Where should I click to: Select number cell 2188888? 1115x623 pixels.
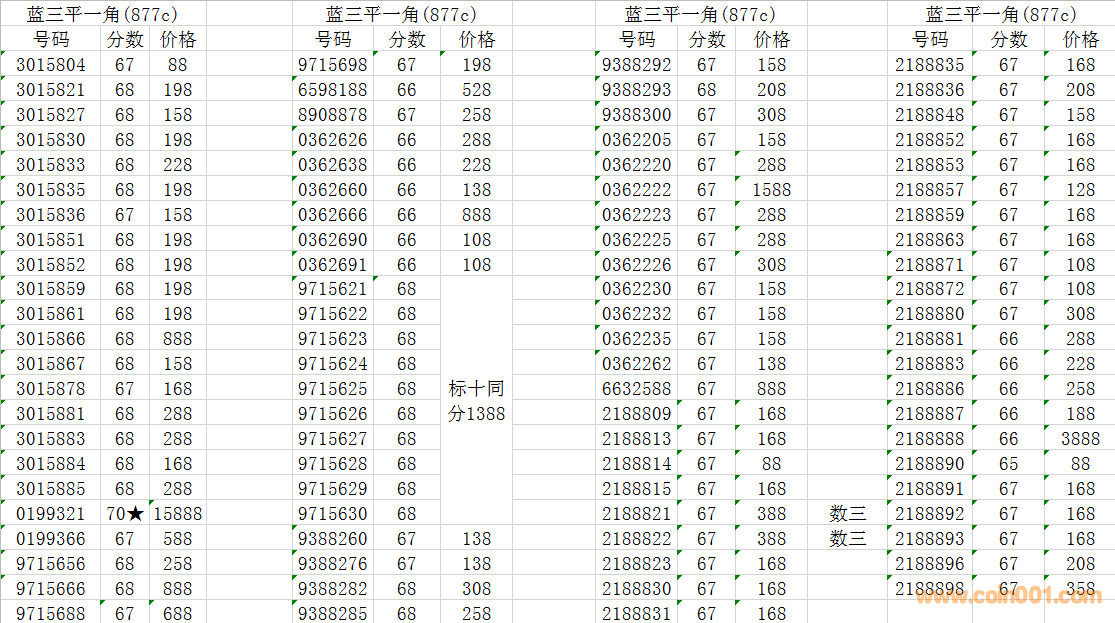pyautogui.click(x=929, y=439)
